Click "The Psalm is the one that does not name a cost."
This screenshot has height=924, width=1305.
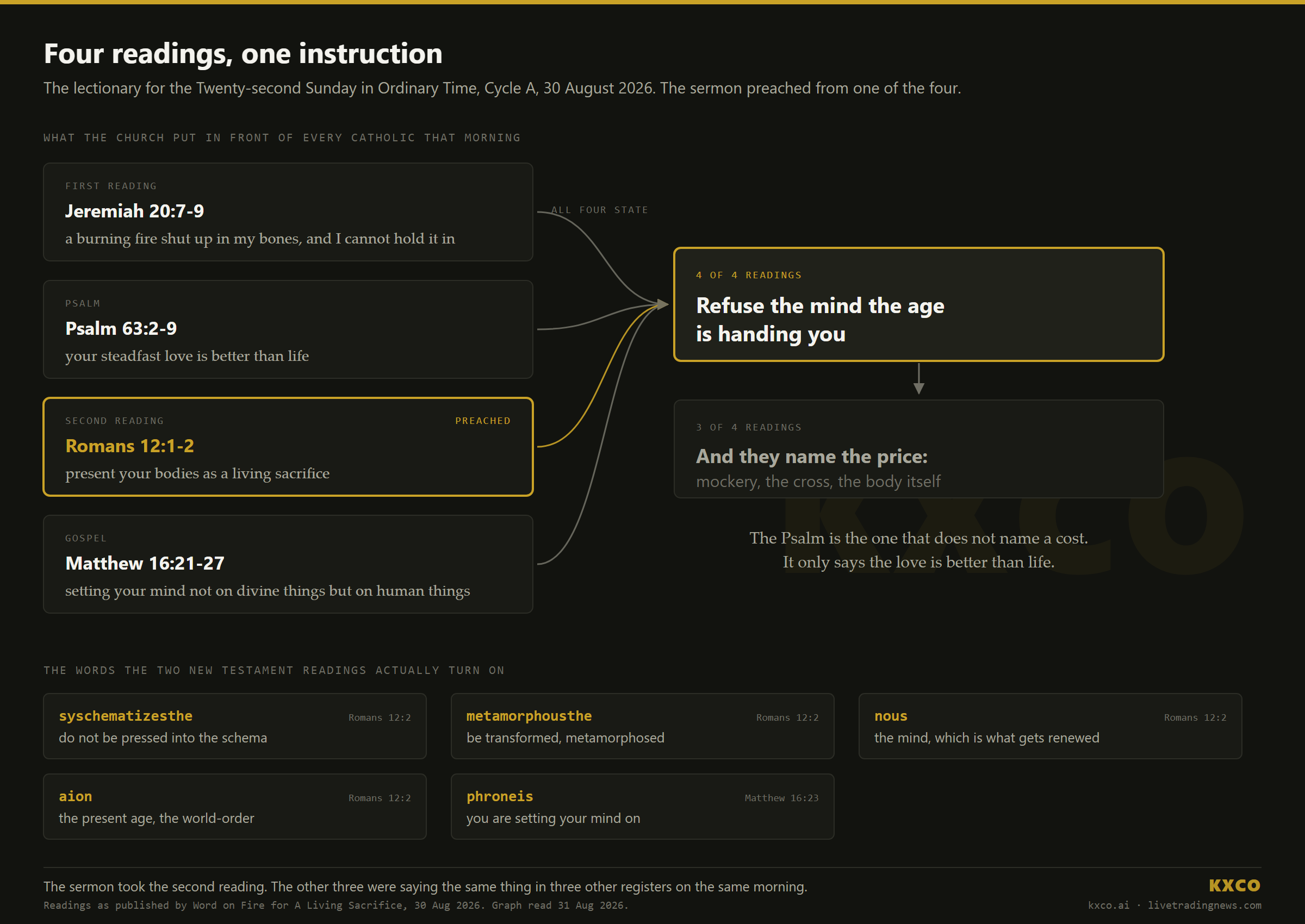(918, 538)
